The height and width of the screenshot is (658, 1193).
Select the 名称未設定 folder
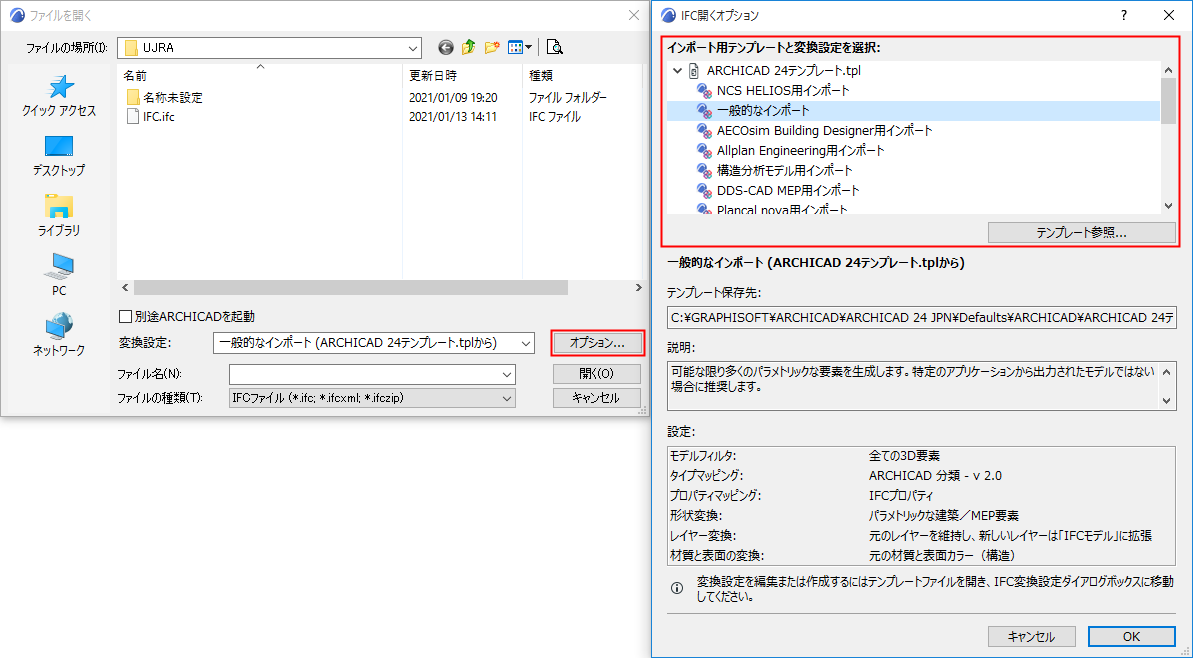click(x=165, y=97)
